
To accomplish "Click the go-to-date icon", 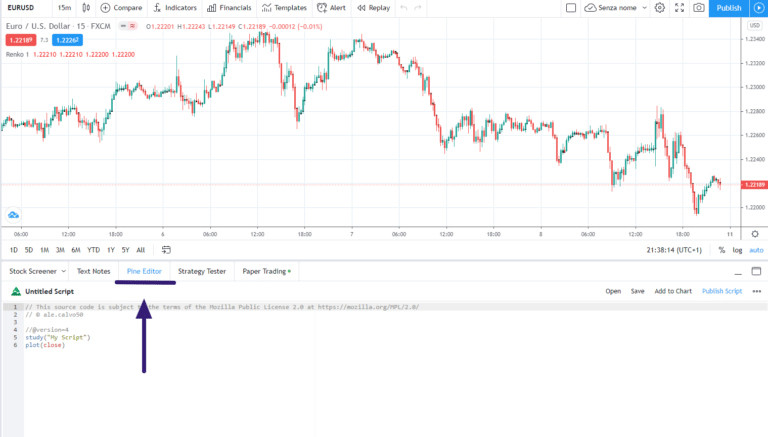I will coord(166,250).
